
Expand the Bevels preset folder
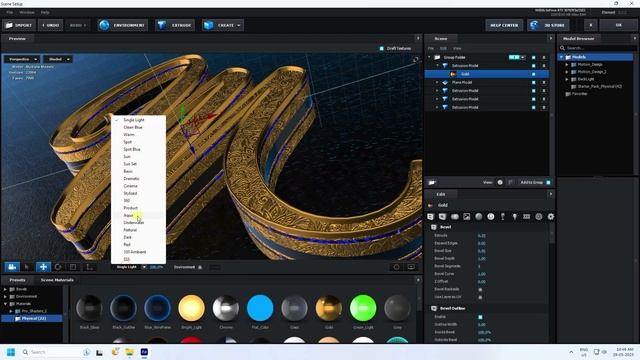pyautogui.click(x=5, y=289)
